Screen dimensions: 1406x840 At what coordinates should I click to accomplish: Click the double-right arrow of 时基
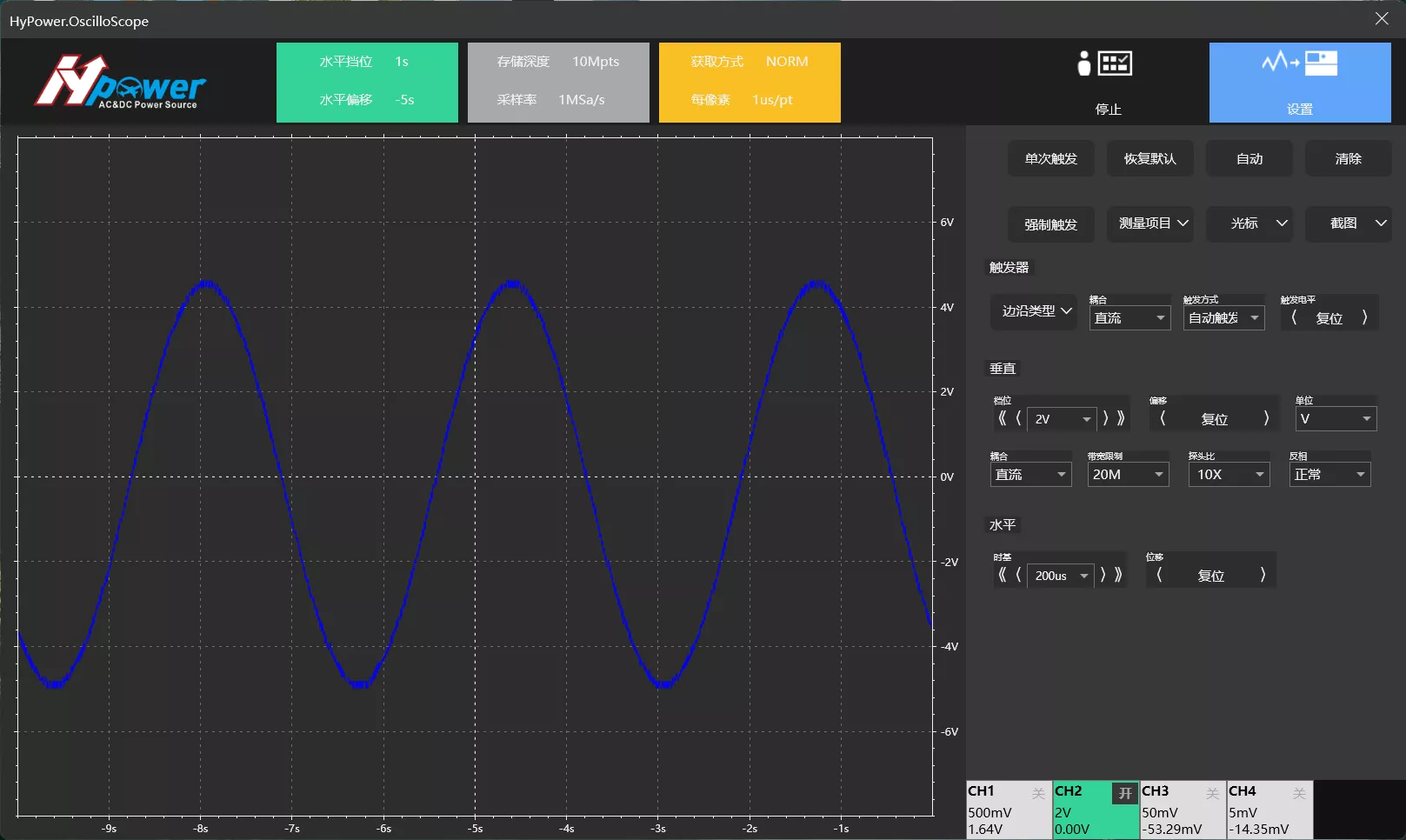1118,575
